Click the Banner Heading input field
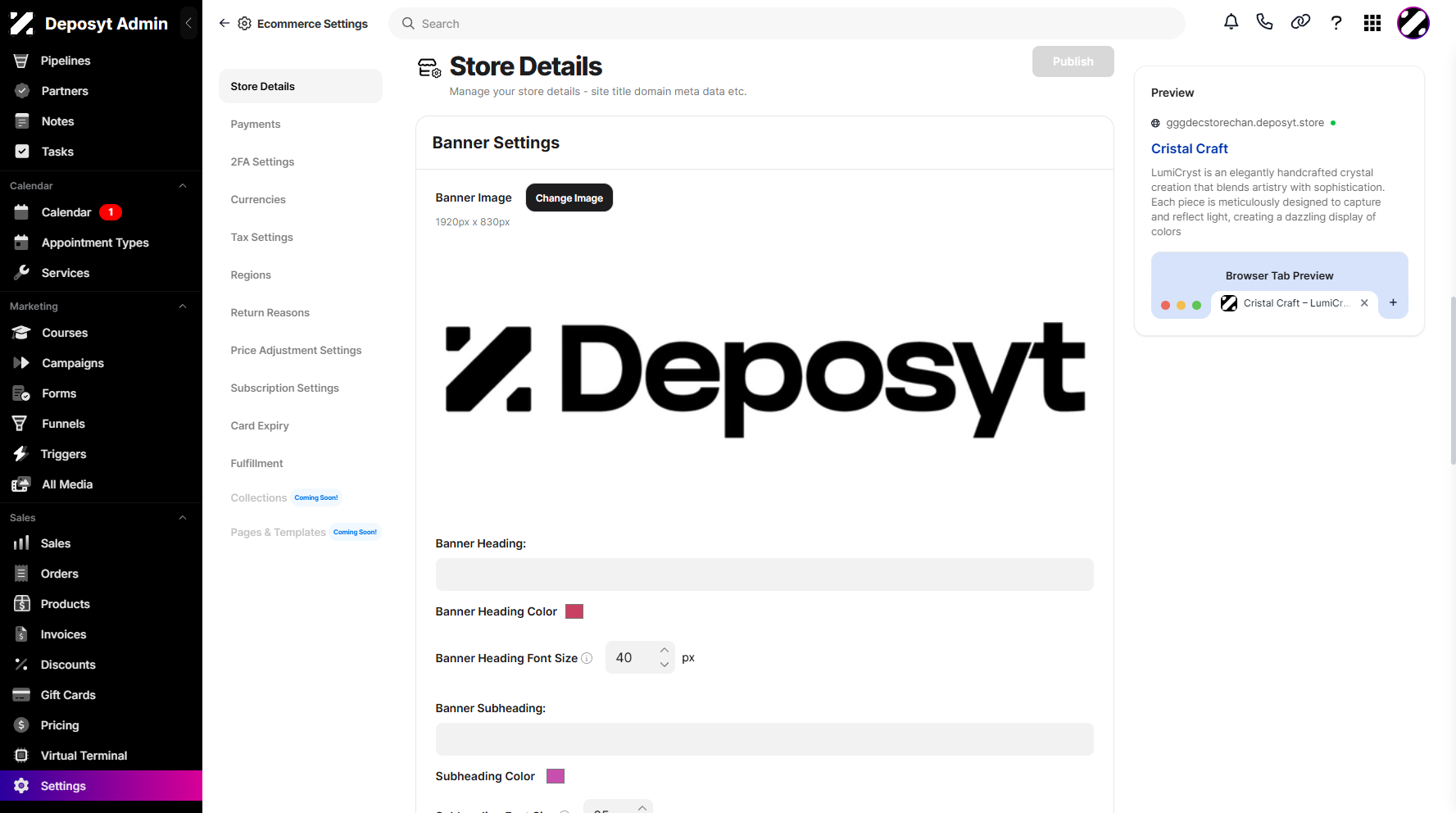1456x813 pixels. coord(764,575)
